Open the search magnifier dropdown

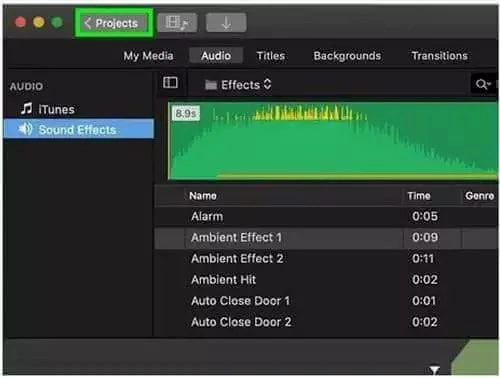(483, 84)
